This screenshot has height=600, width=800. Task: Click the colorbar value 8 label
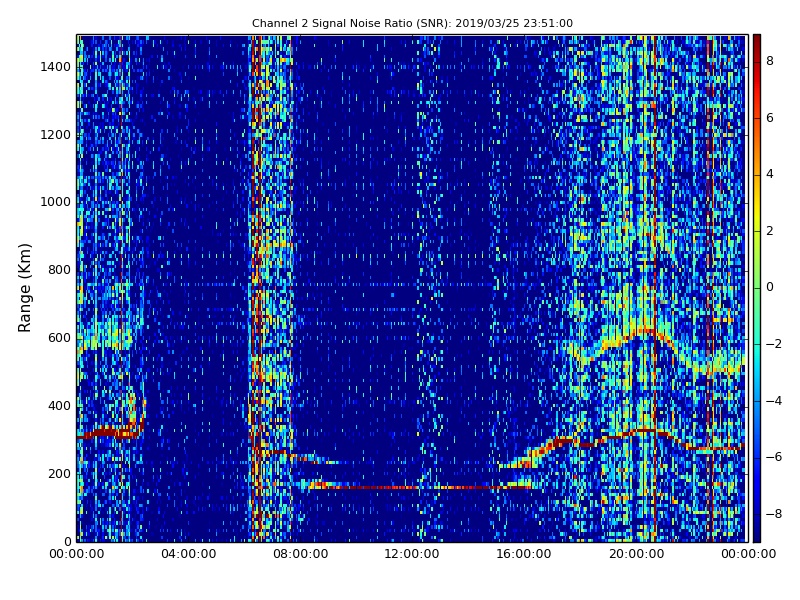click(770, 61)
